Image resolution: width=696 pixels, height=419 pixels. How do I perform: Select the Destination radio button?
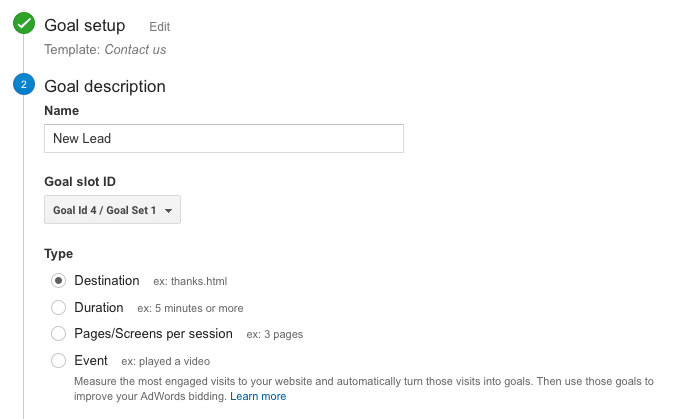pyautogui.click(x=58, y=281)
